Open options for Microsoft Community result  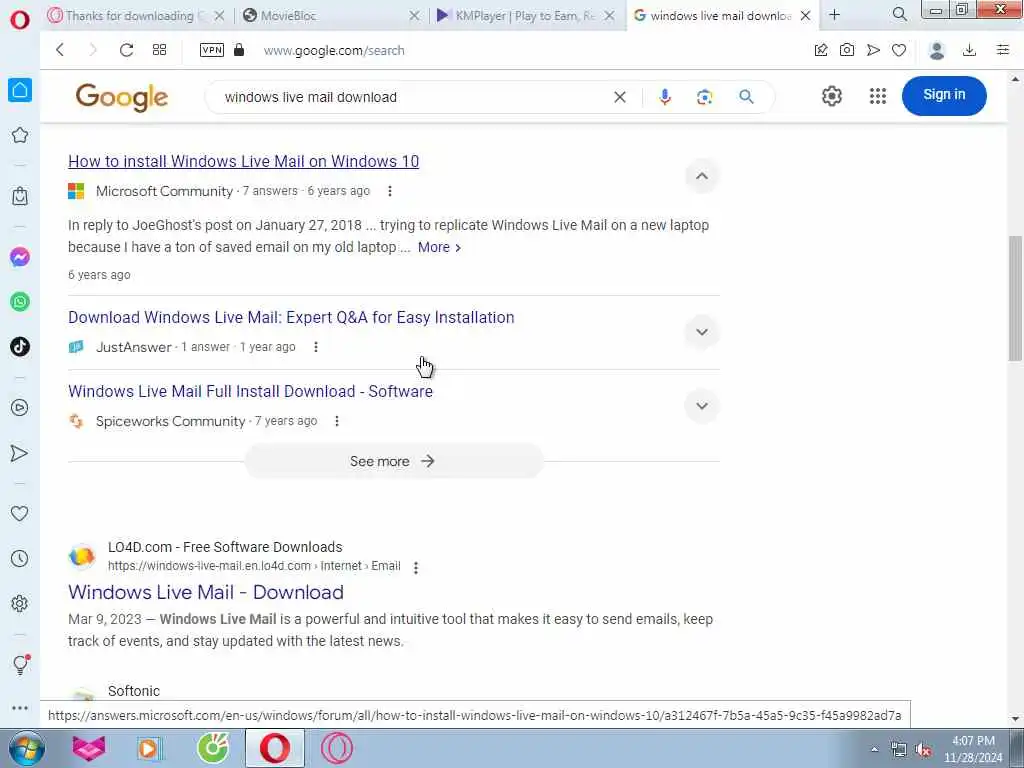[x=390, y=191]
